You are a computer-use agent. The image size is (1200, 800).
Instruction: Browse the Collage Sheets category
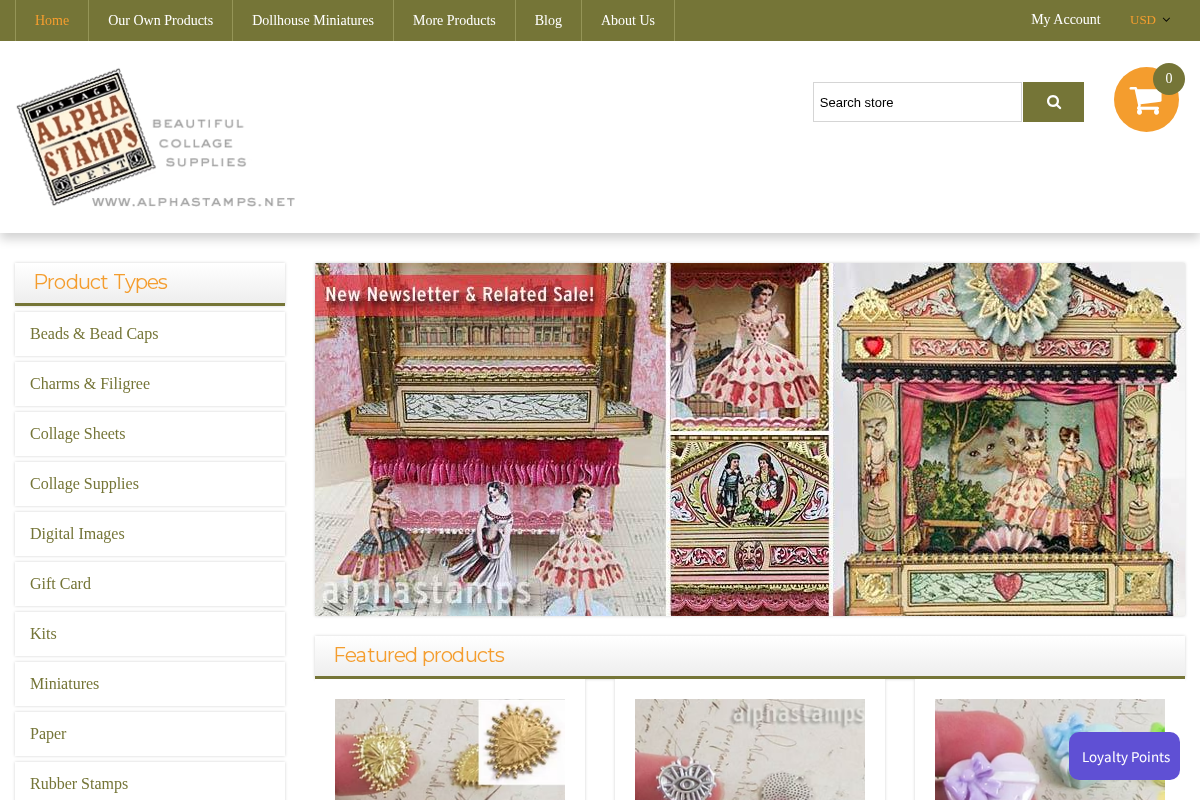tap(78, 433)
